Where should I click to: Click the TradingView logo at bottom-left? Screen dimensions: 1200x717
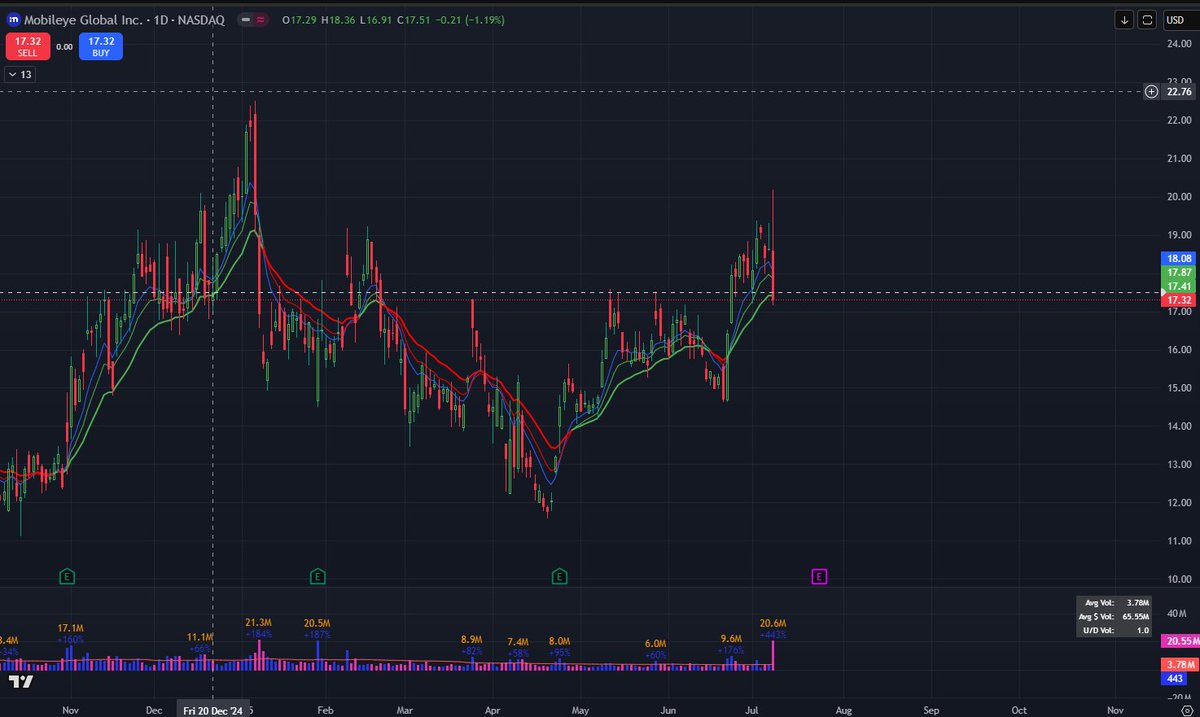[x=20, y=682]
